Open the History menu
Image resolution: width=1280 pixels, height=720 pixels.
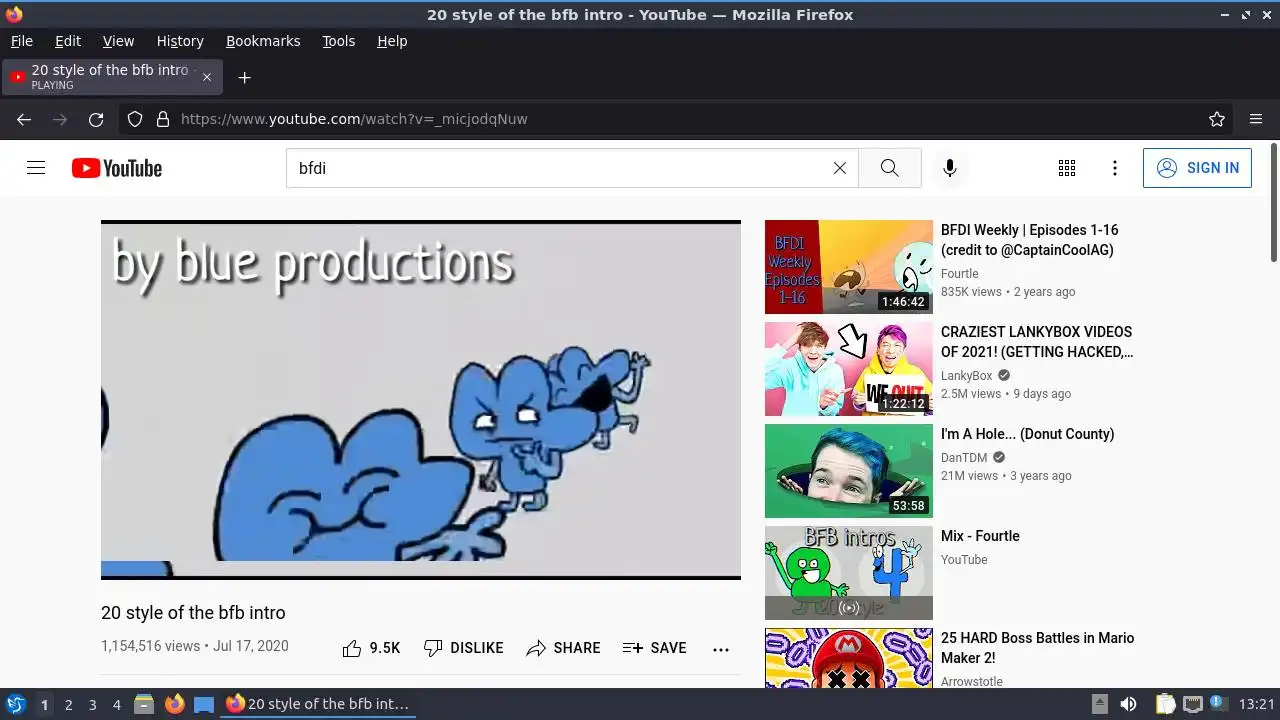click(180, 41)
